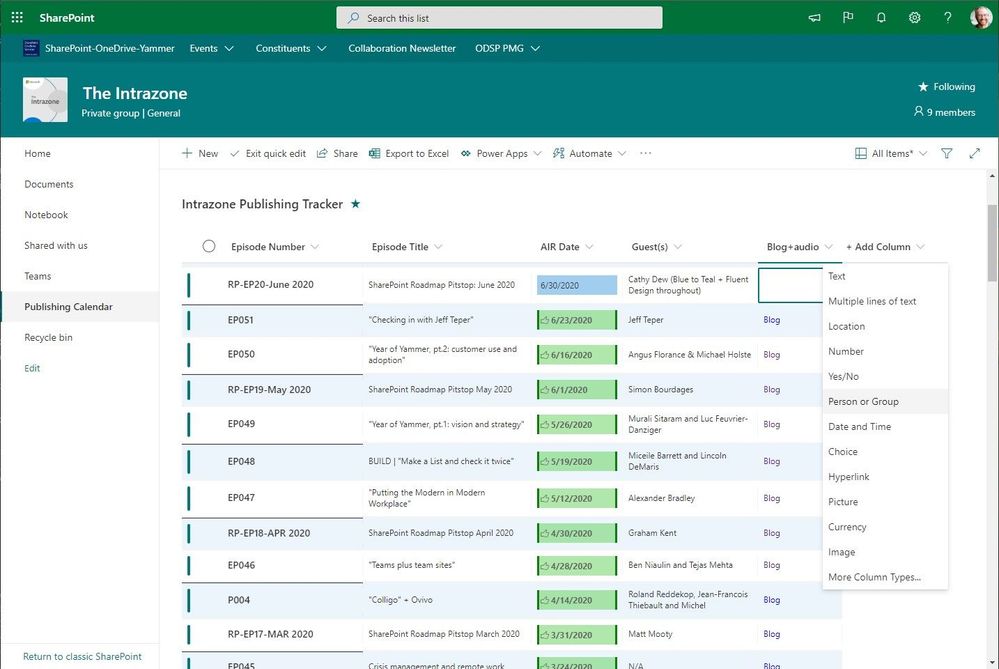Select Text column type
This screenshot has height=669, width=999.
(x=885, y=276)
